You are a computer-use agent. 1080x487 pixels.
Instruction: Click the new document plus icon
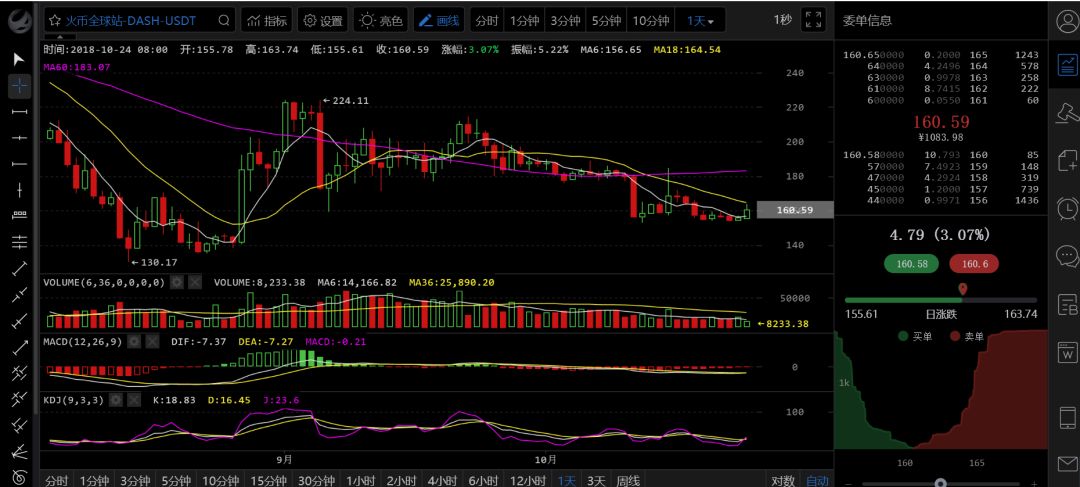(x=1068, y=160)
